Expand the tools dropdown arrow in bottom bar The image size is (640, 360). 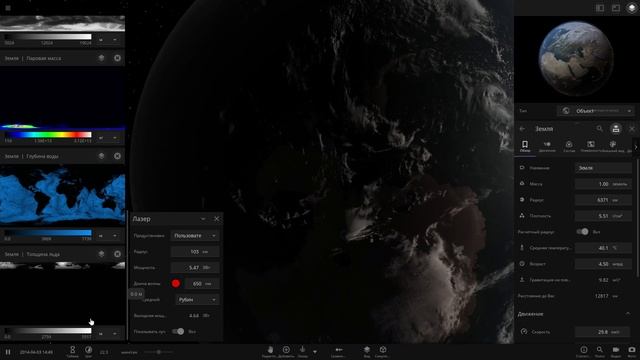pos(315,351)
